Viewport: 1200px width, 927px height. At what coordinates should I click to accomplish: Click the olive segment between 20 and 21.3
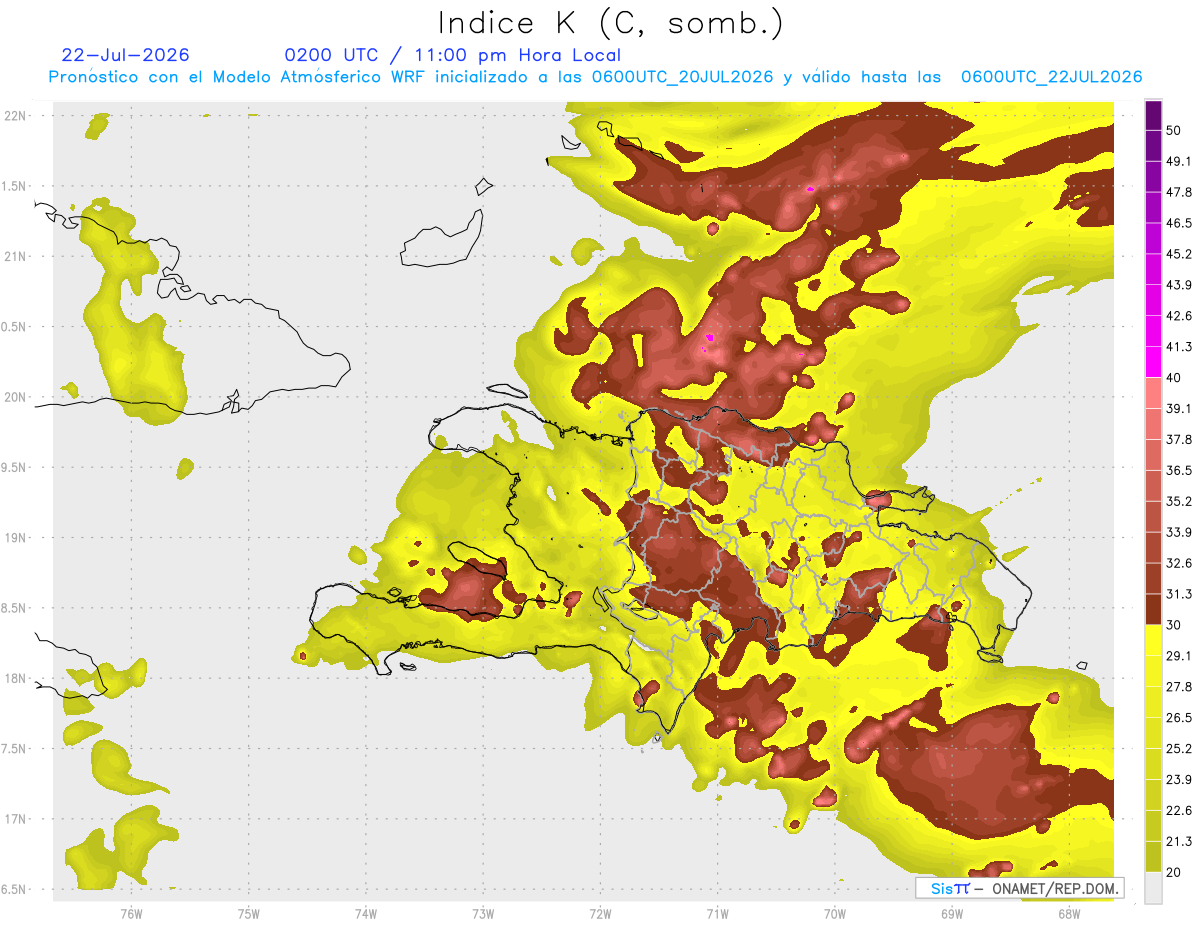(1153, 858)
